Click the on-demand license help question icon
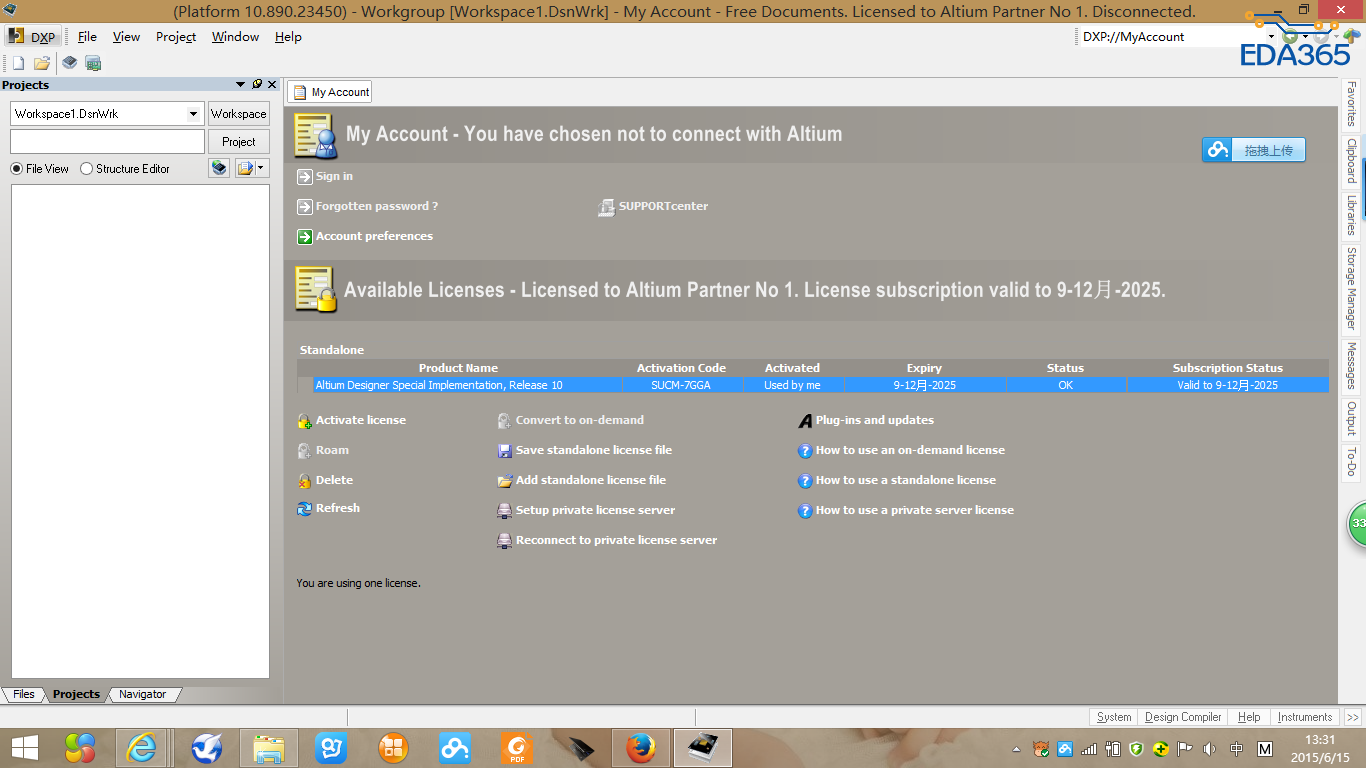1366x768 pixels. coord(805,451)
